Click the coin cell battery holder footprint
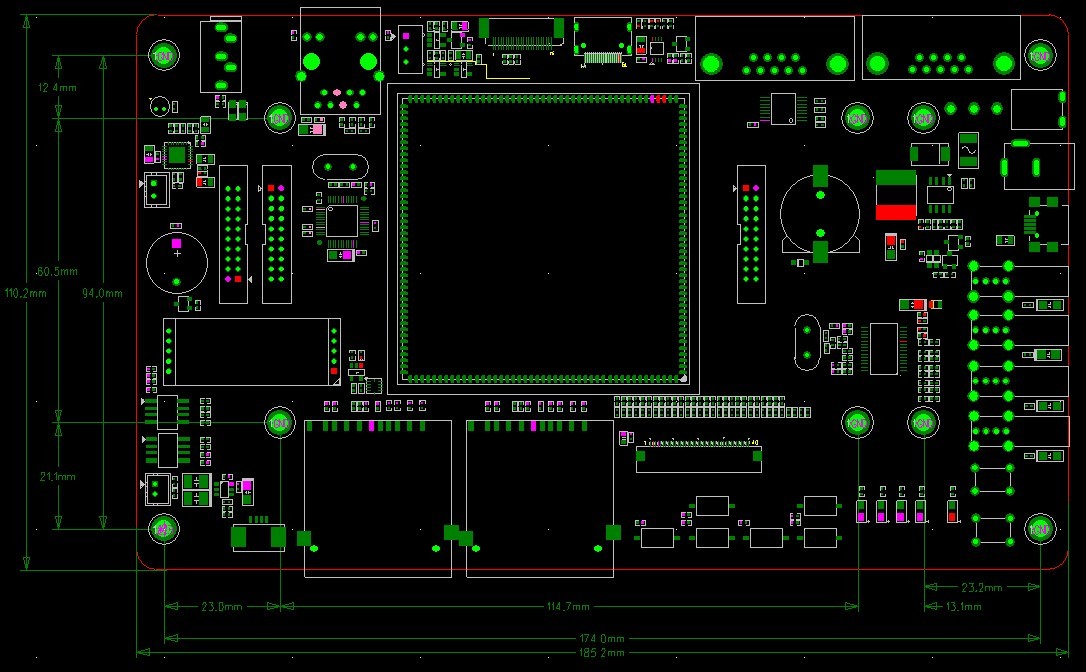Screen dimensions: 1086x672 click(820, 214)
